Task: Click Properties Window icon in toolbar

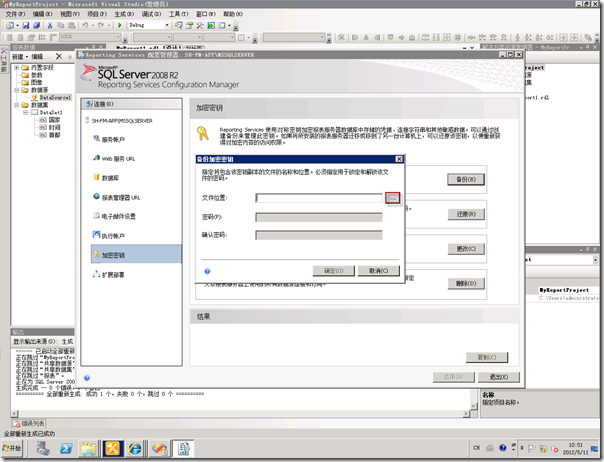Action: click(x=189, y=25)
